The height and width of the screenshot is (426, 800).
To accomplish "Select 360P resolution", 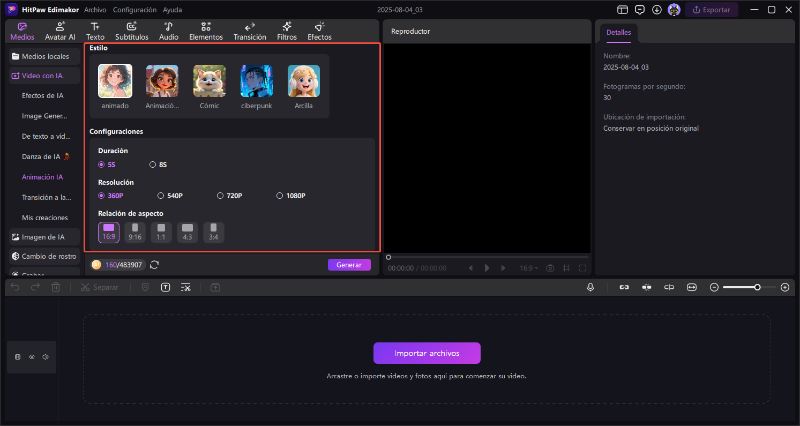I will pos(111,195).
